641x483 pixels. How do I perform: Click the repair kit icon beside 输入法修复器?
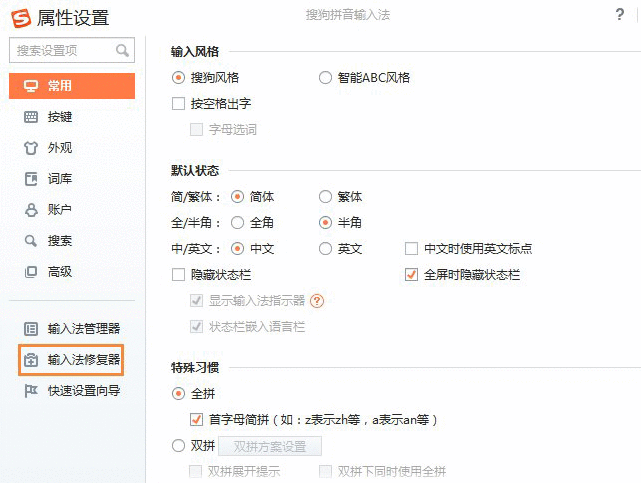pos(31,360)
